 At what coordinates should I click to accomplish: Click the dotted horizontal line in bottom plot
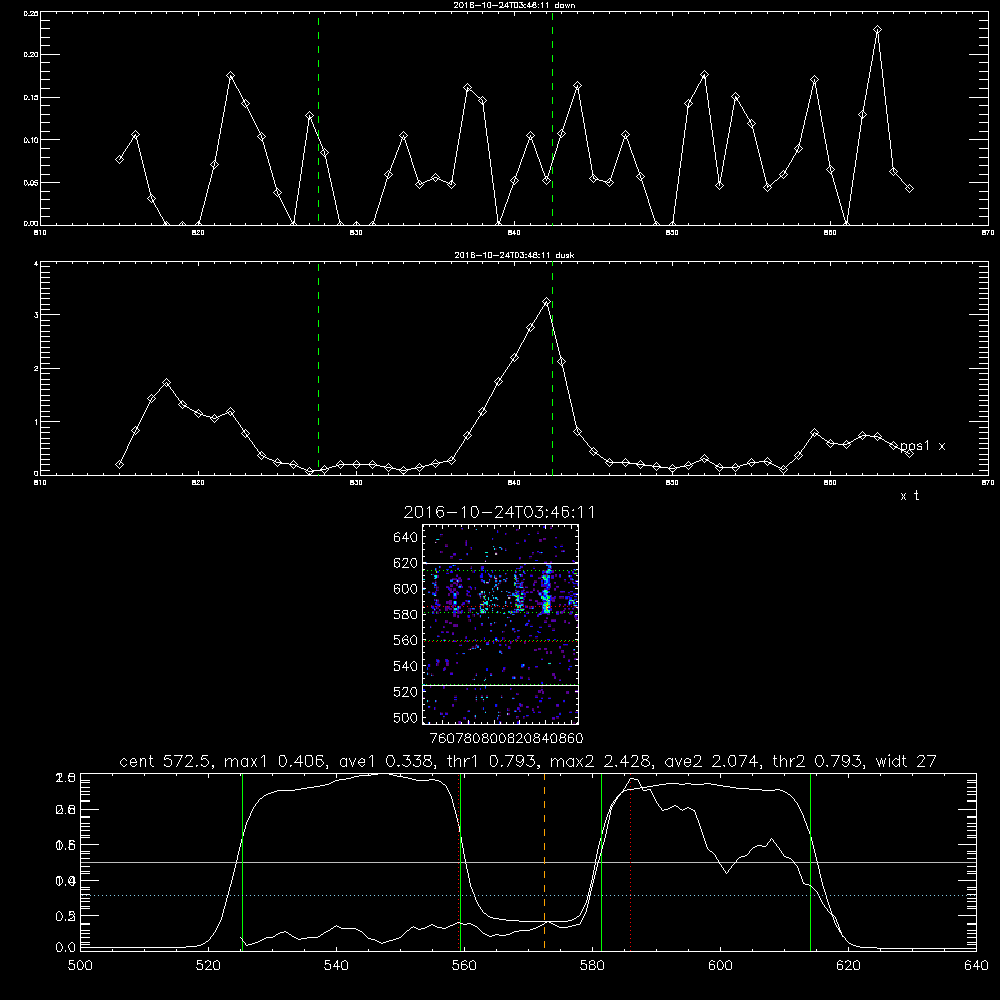(528, 895)
